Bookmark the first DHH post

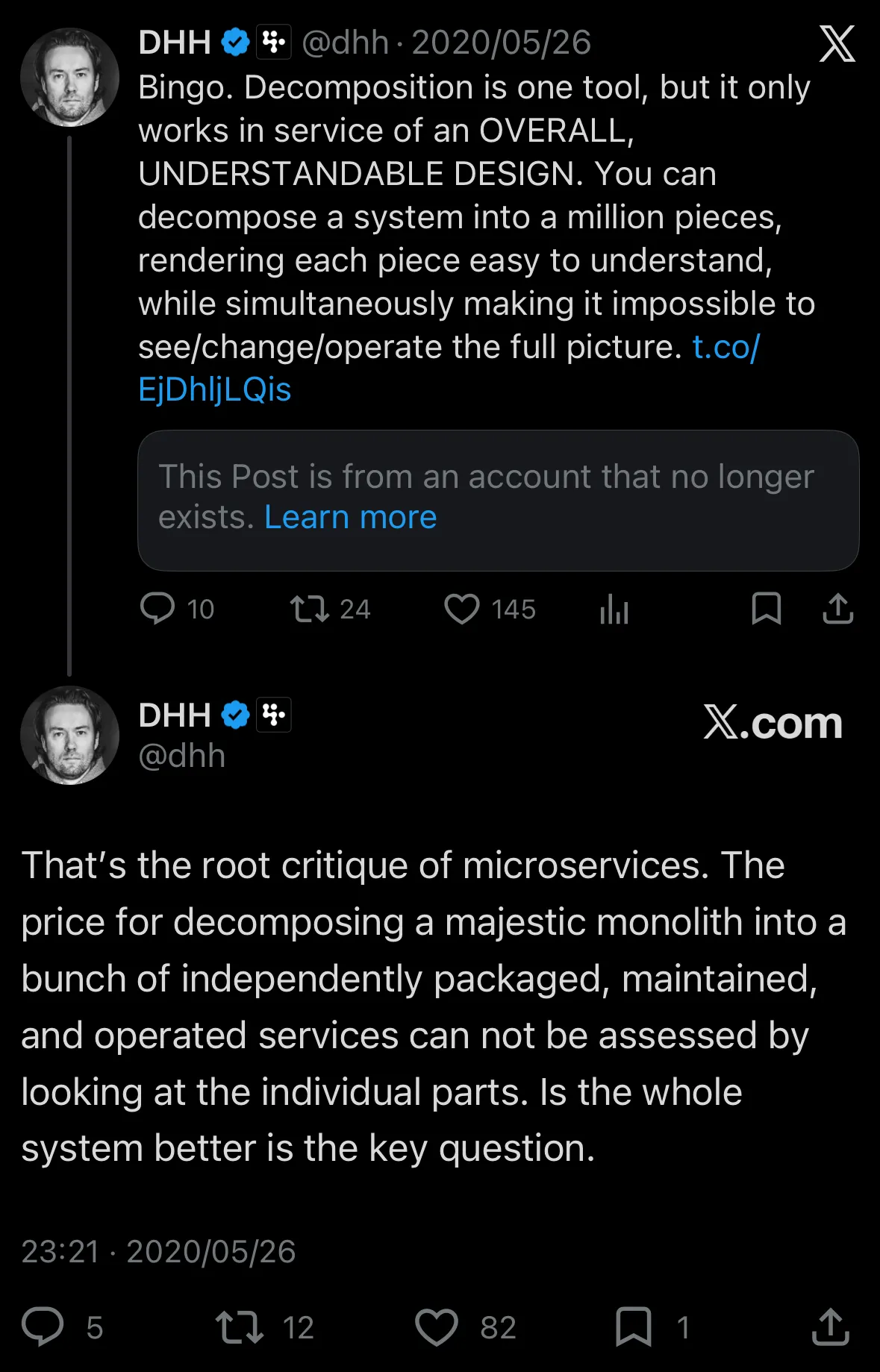pyautogui.click(x=766, y=609)
